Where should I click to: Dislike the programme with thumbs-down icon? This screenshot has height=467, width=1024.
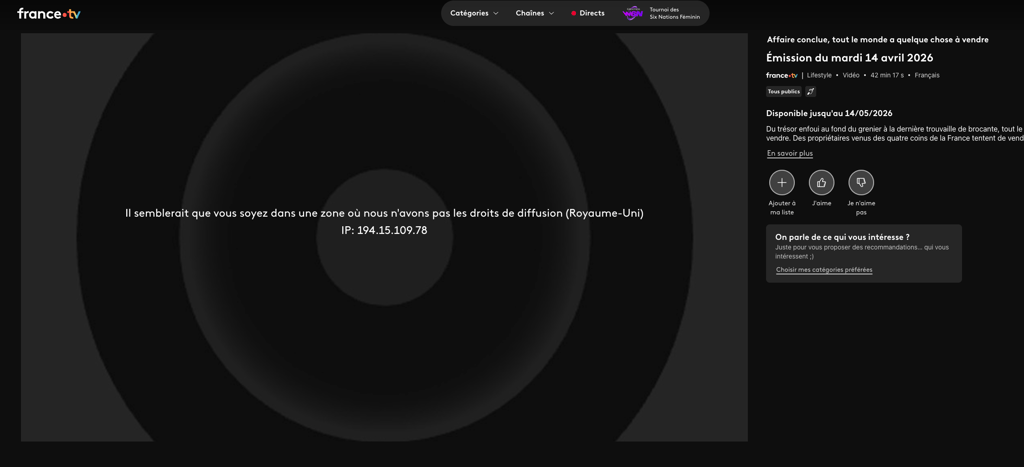coord(861,182)
